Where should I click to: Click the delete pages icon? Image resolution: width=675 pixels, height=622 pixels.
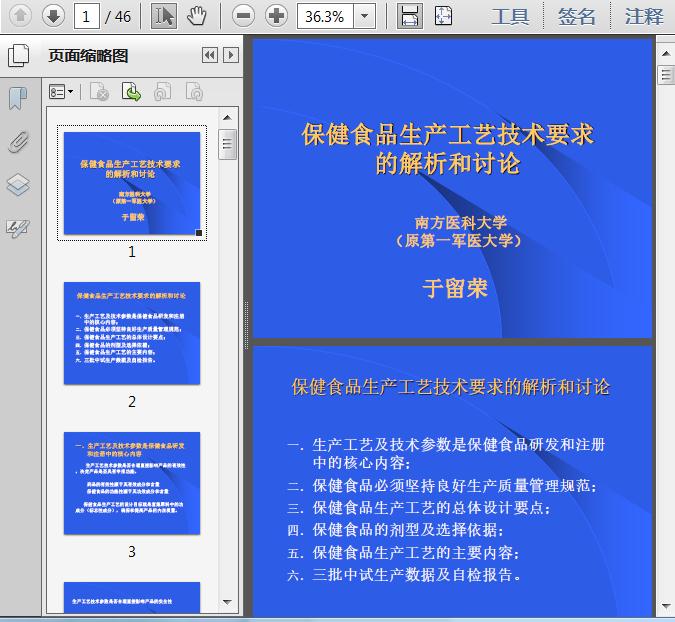[99, 92]
